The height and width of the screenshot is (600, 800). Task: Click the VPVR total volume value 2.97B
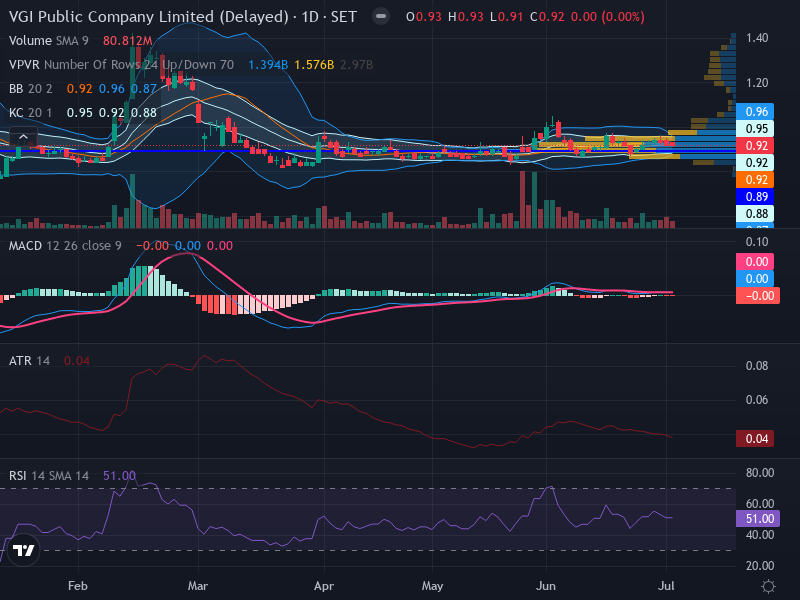point(357,65)
